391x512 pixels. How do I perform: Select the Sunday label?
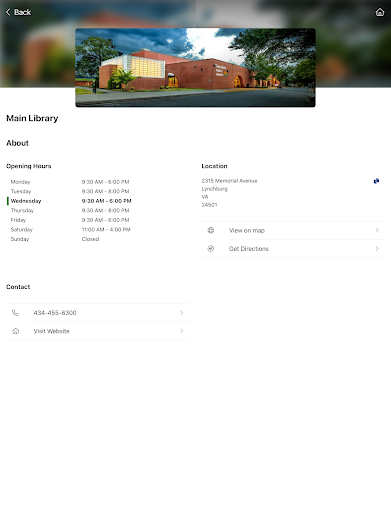click(x=20, y=239)
